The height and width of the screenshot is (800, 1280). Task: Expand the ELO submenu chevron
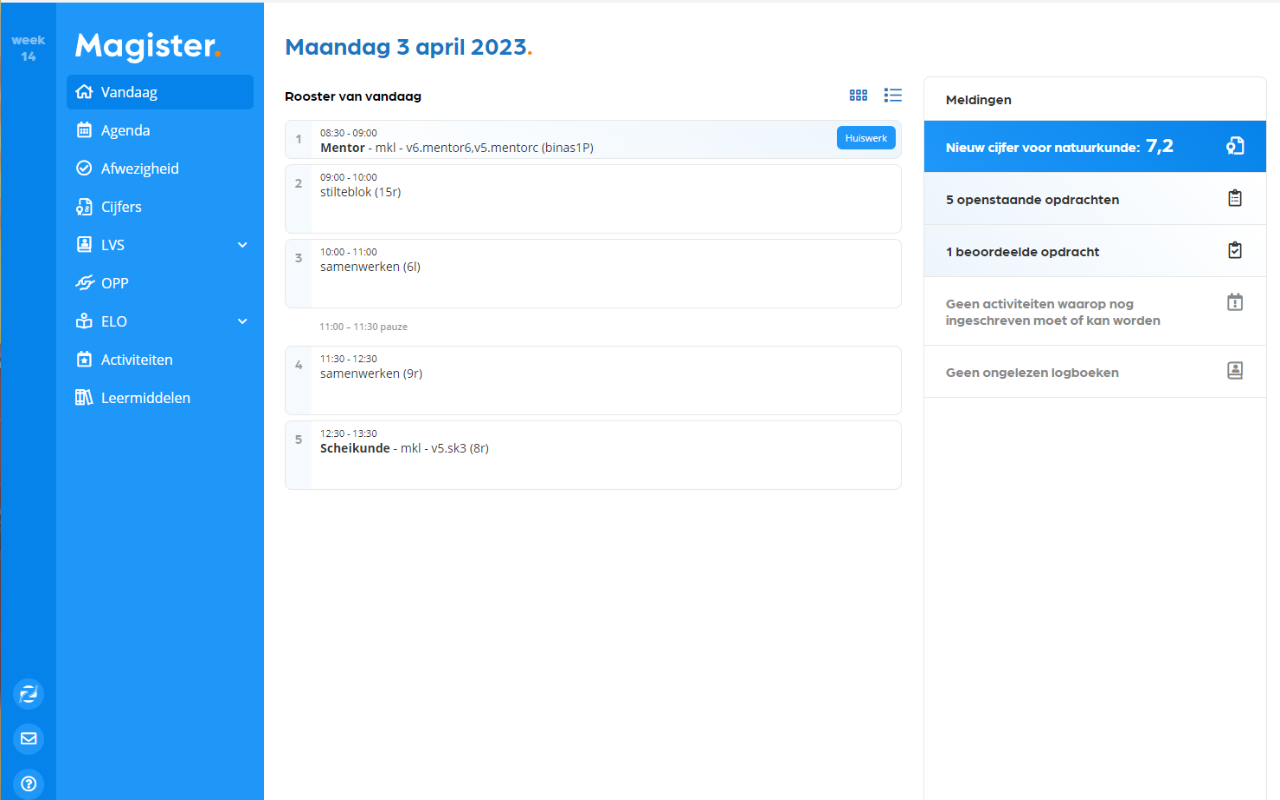click(x=242, y=321)
